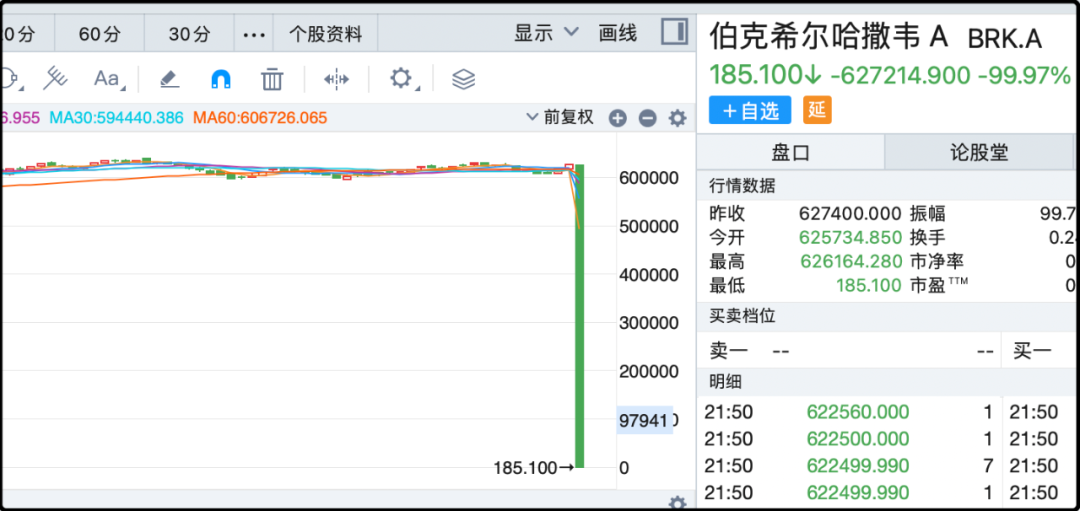The width and height of the screenshot is (1080, 511).
Task: Switch to the 盘口 tab
Action: coord(790,153)
